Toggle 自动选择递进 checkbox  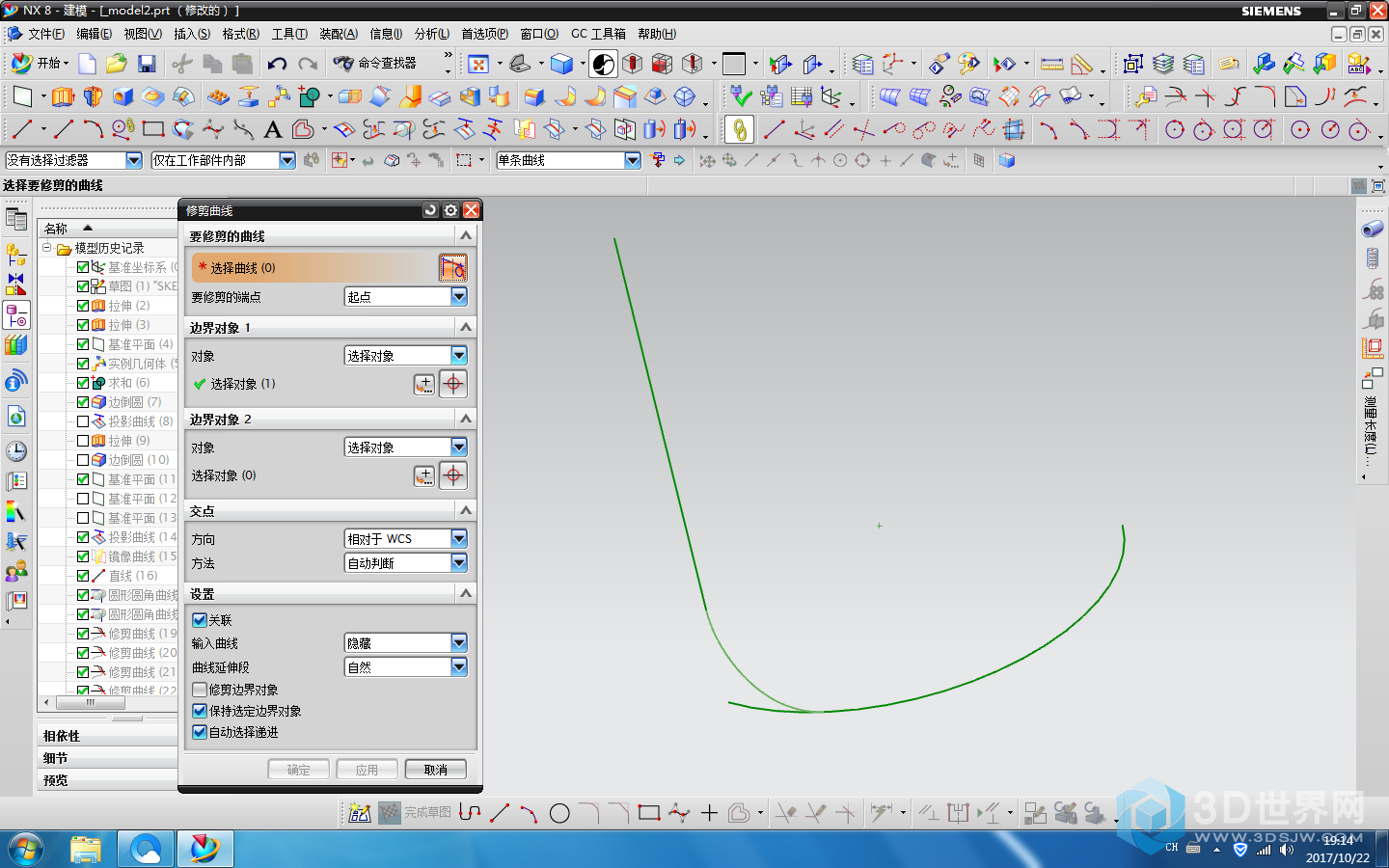pos(200,732)
